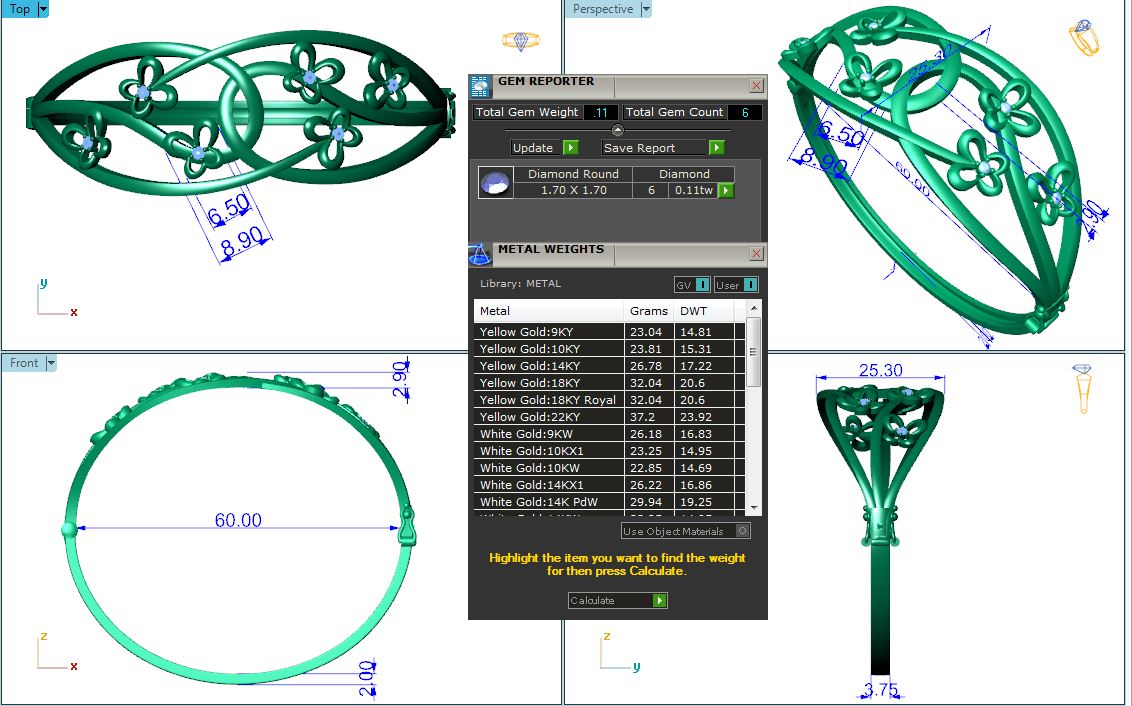
Task: Select the Perspective viewport tab label
Action: tap(602, 9)
